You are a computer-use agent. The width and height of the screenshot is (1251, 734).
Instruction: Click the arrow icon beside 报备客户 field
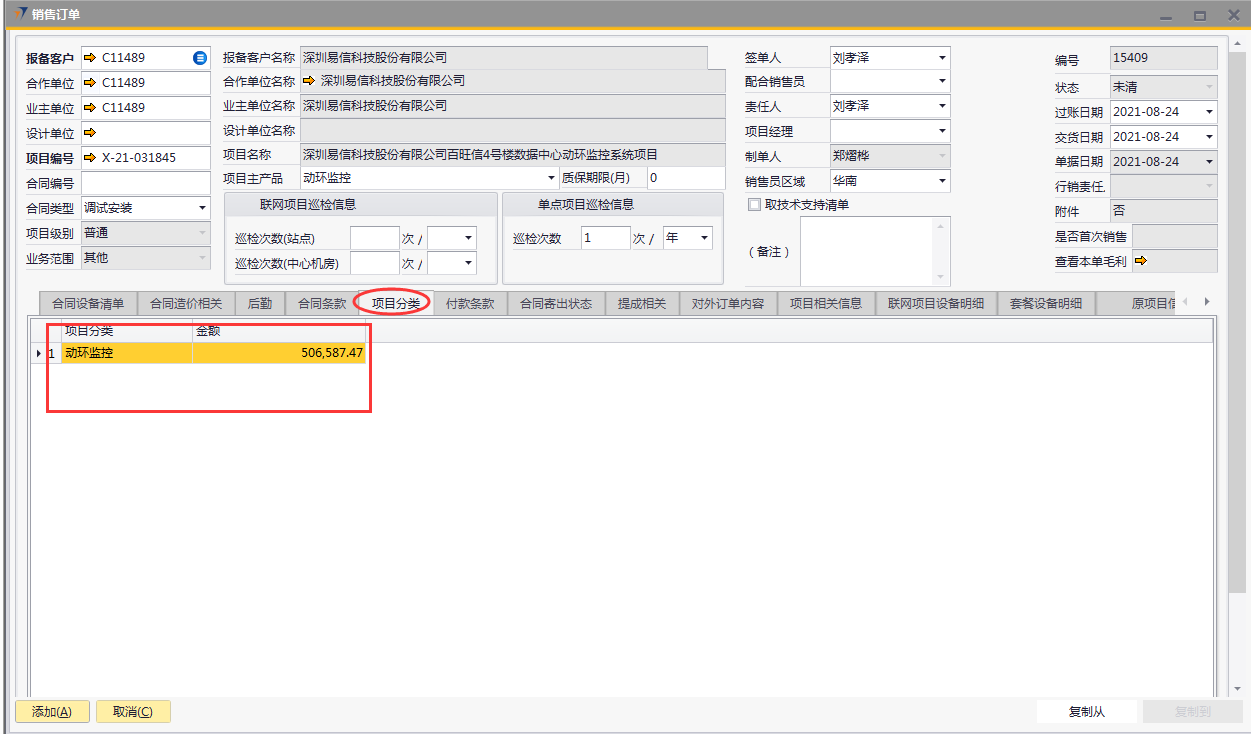(90, 58)
